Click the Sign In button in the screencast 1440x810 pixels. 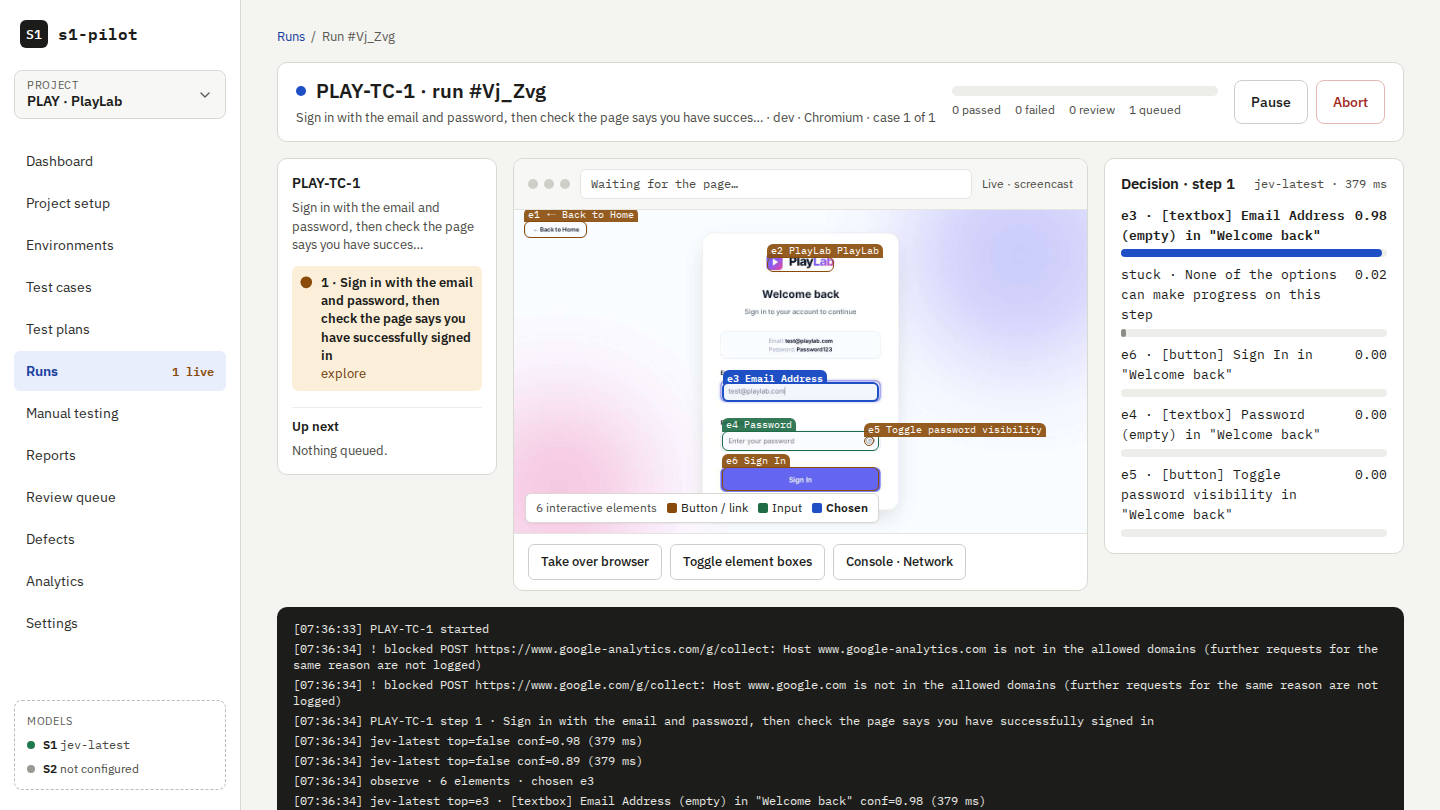click(x=800, y=480)
